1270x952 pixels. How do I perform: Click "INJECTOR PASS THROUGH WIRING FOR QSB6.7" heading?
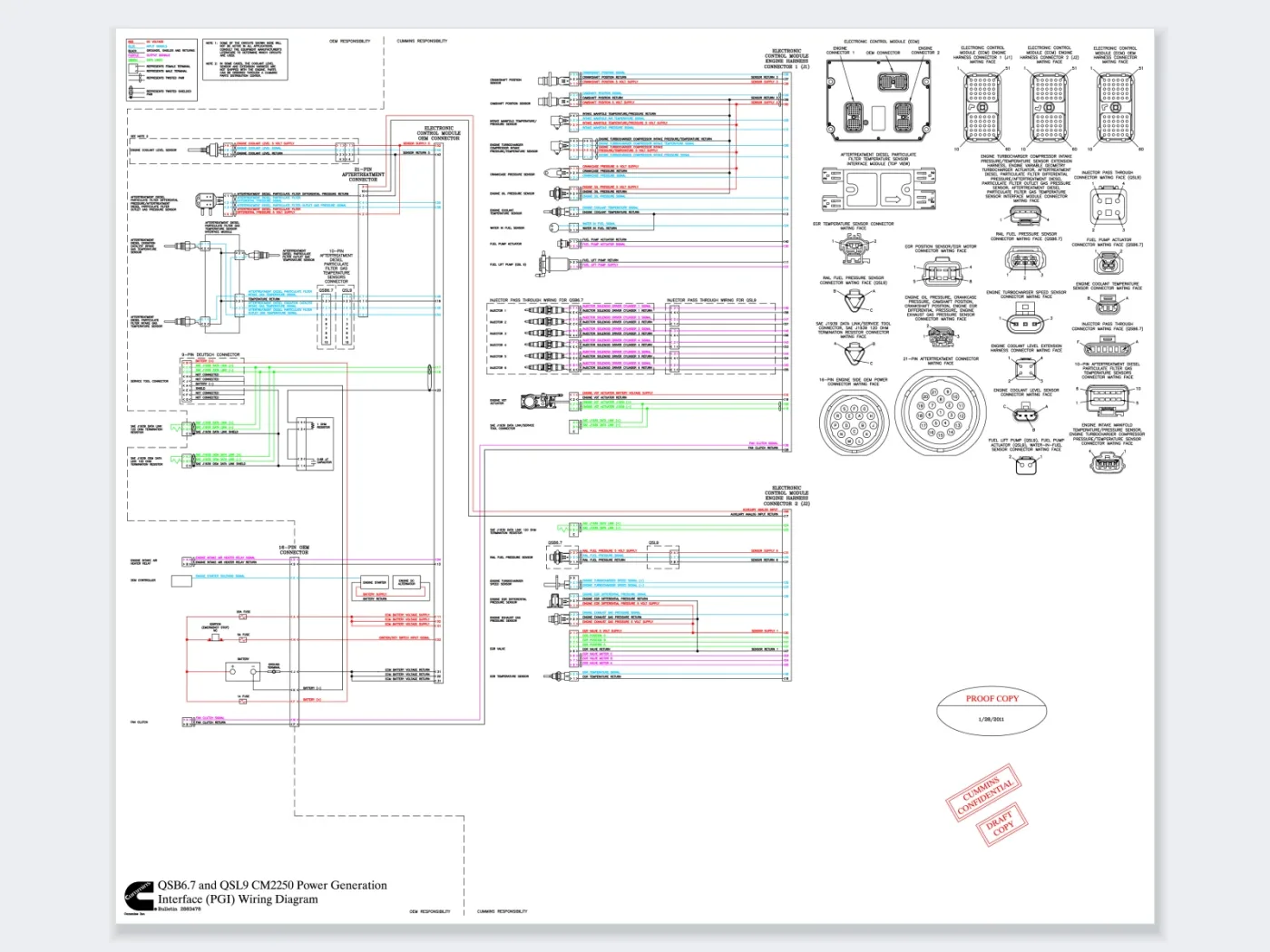click(537, 300)
